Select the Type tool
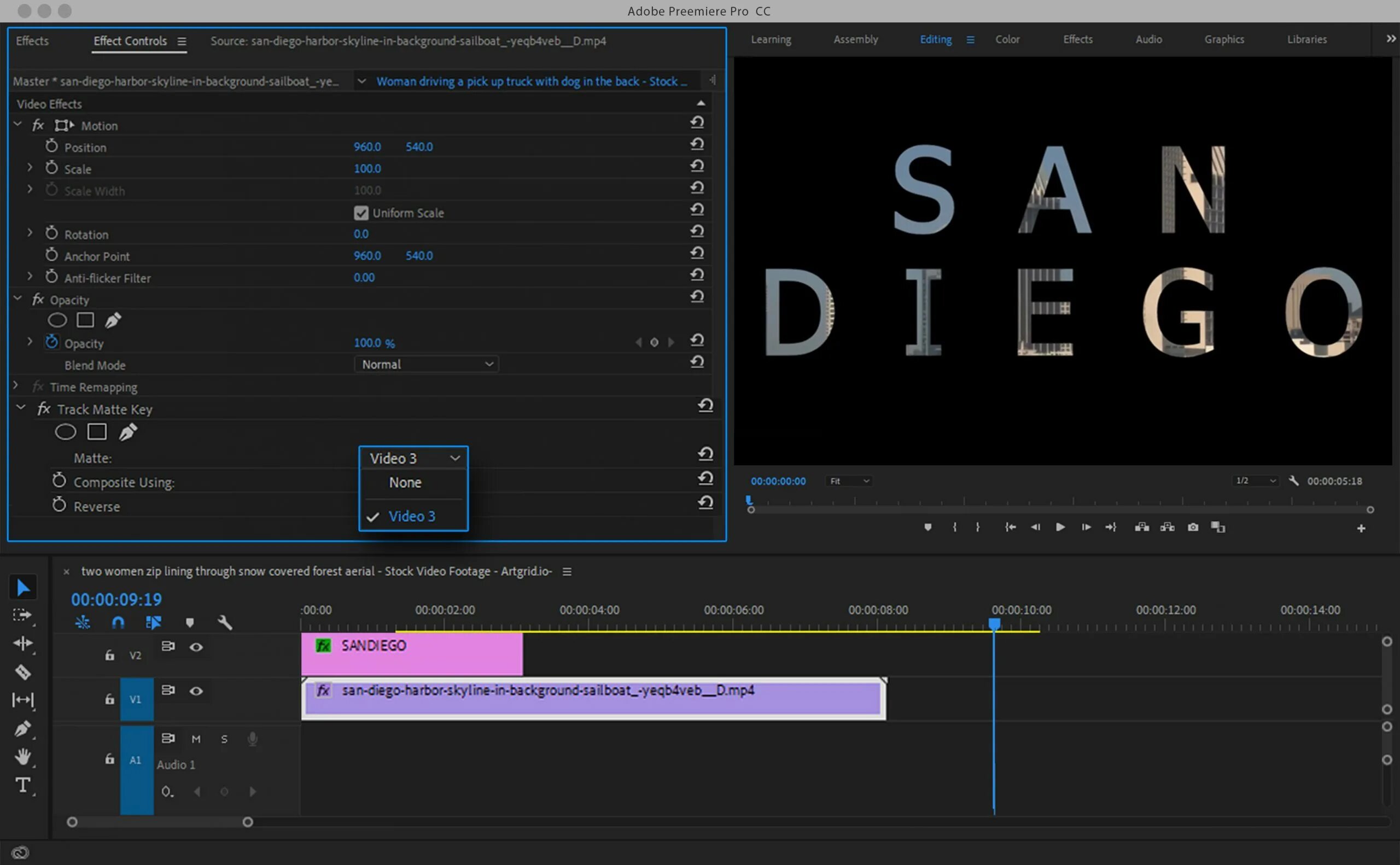Image resolution: width=1400 pixels, height=865 pixels. pos(23,785)
